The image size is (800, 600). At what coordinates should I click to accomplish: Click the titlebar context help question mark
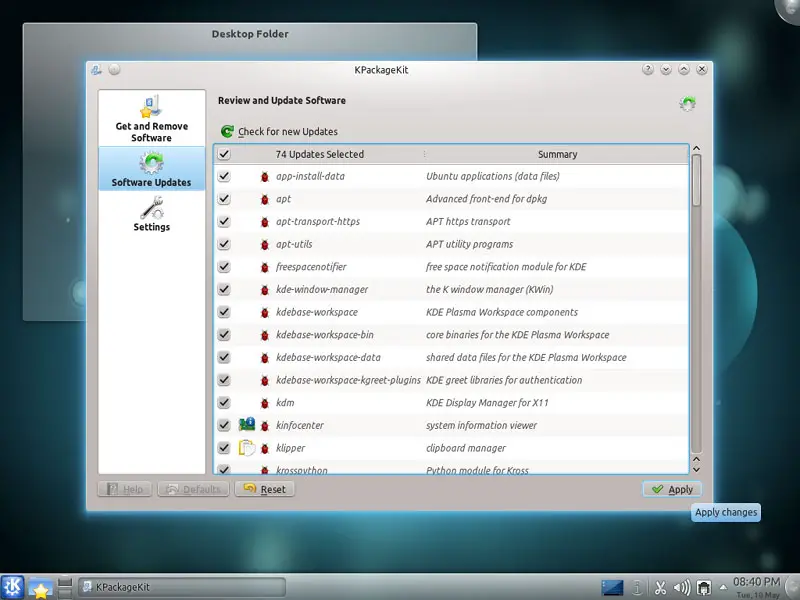[x=648, y=69]
